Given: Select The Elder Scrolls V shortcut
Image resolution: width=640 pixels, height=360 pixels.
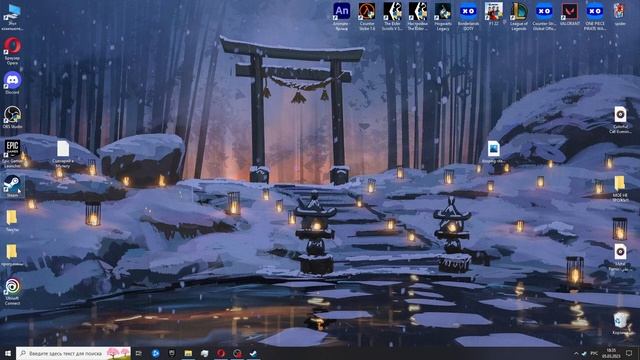Looking at the screenshot, I should [392, 16].
